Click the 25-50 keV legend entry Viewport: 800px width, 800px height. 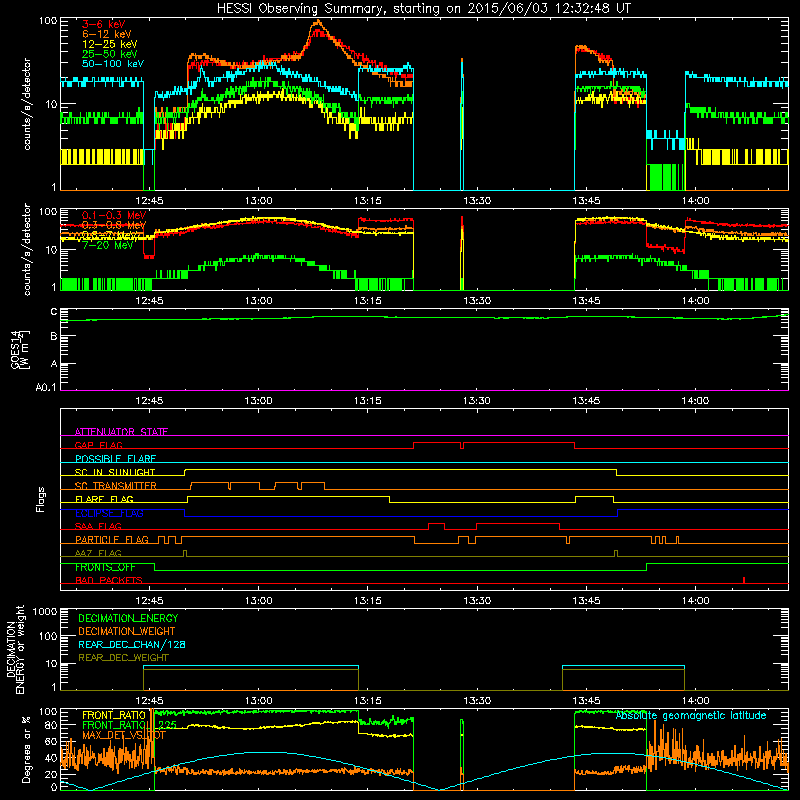pos(110,54)
